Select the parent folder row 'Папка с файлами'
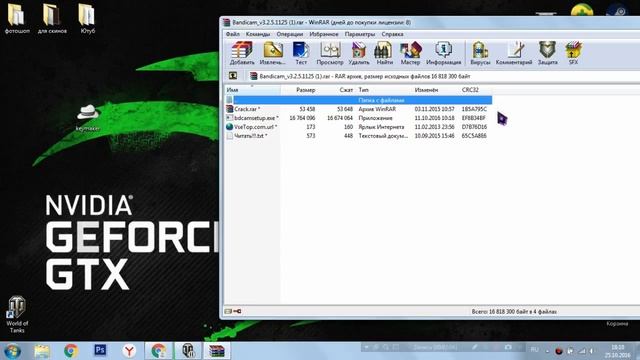640x360 pixels. (x=358, y=100)
